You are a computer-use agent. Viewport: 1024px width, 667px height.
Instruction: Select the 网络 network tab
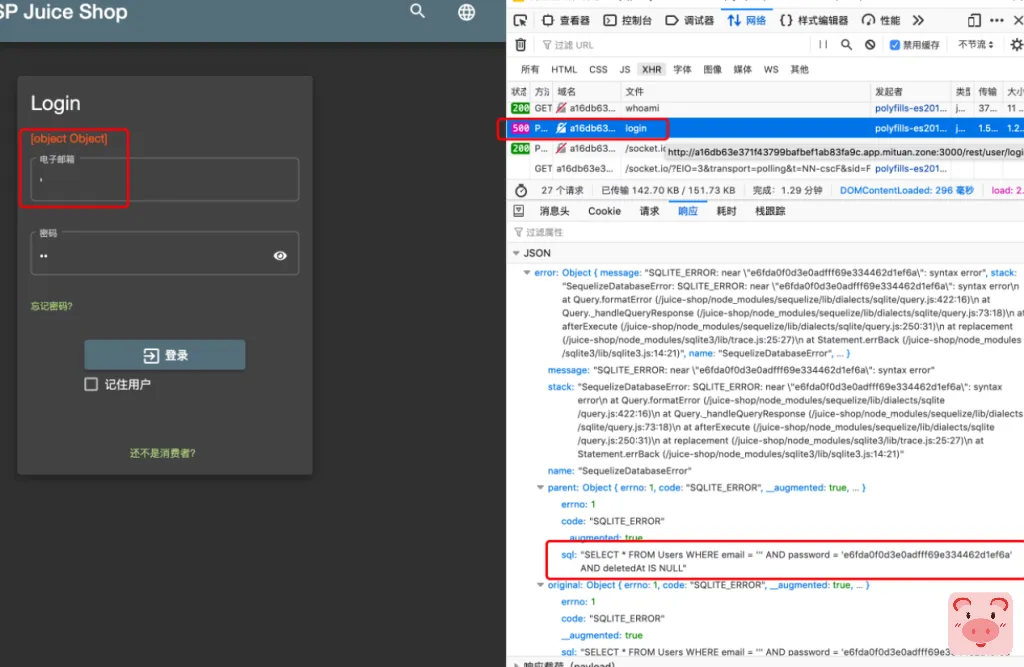(746, 20)
